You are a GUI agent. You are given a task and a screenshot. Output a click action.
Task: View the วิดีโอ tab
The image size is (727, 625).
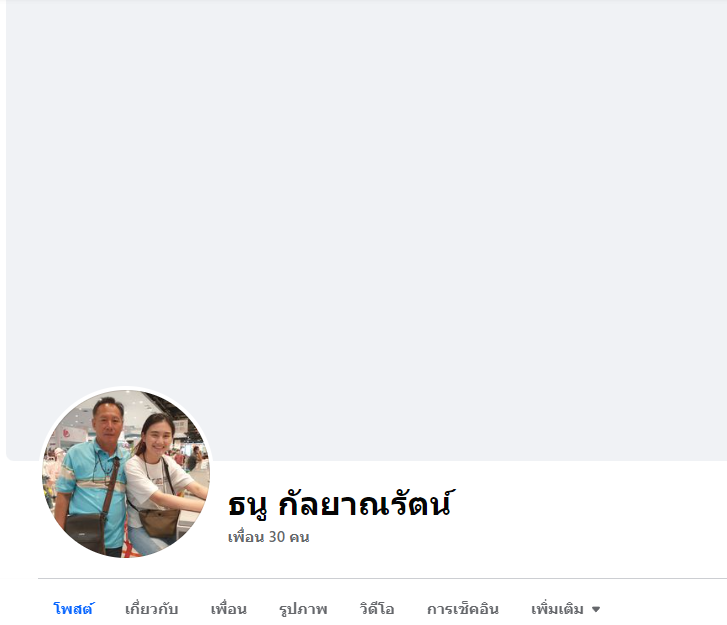(x=376, y=608)
